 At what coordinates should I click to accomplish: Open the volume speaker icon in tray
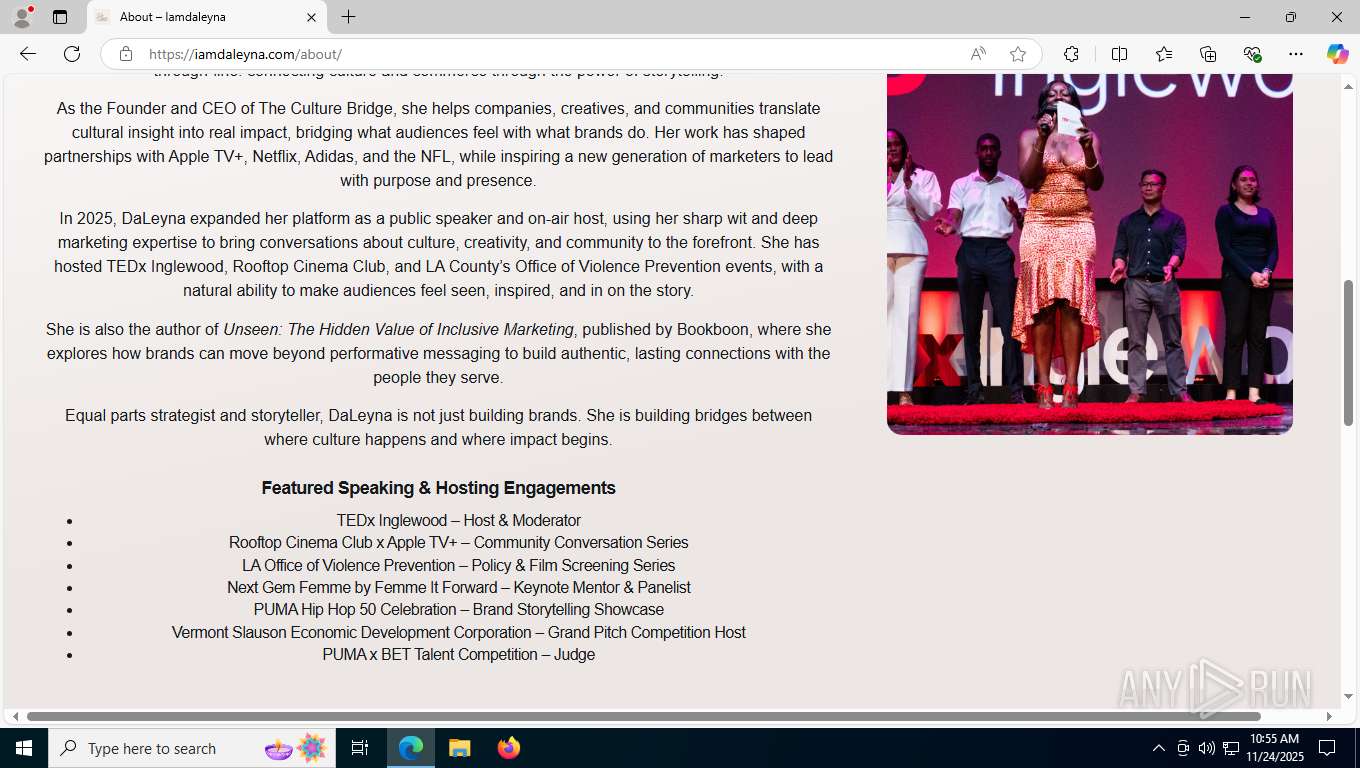point(1207,748)
